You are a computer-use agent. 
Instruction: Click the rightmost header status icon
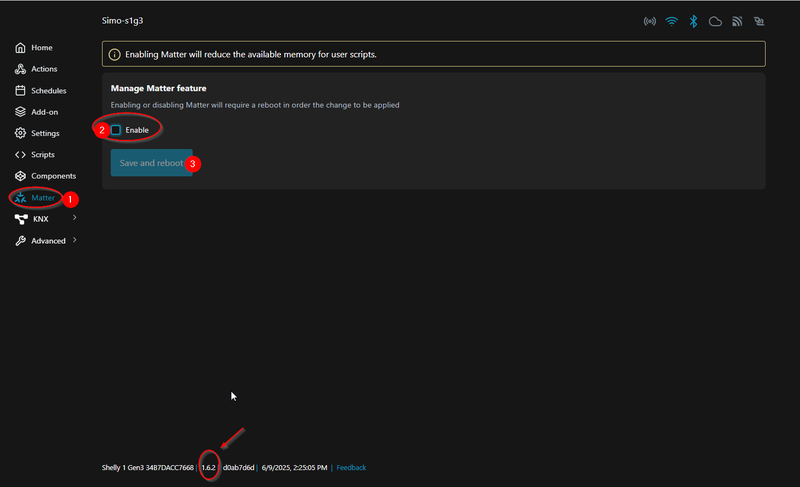pyautogui.click(x=759, y=21)
